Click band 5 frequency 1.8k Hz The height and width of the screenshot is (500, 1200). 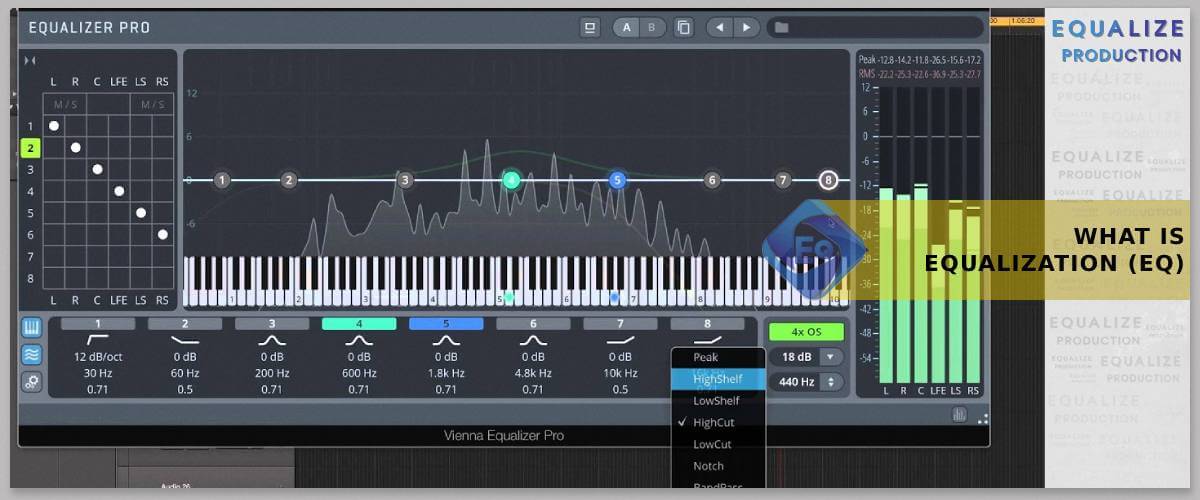pyautogui.click(x=446, y=373)
